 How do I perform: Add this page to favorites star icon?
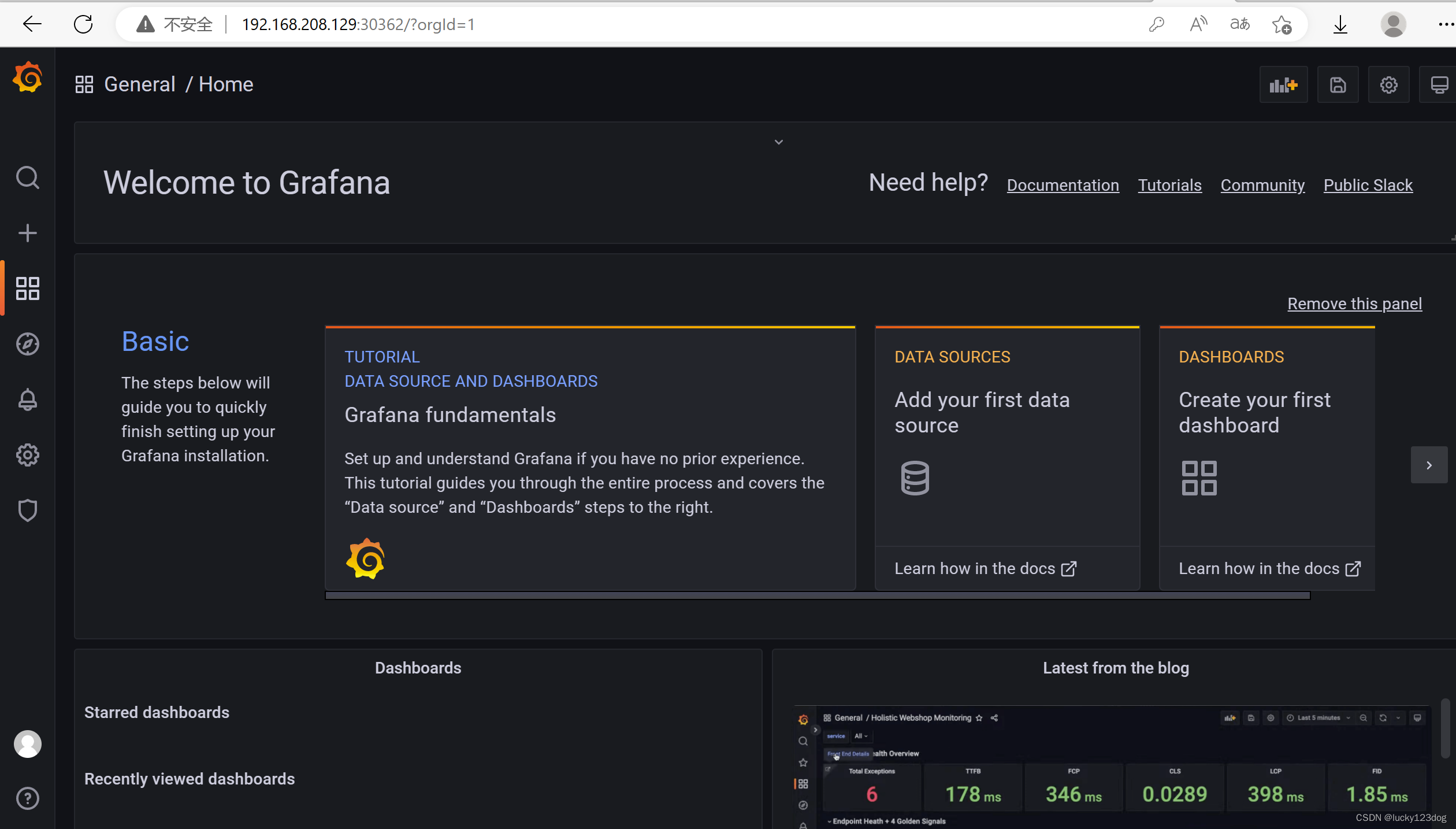1282,24
